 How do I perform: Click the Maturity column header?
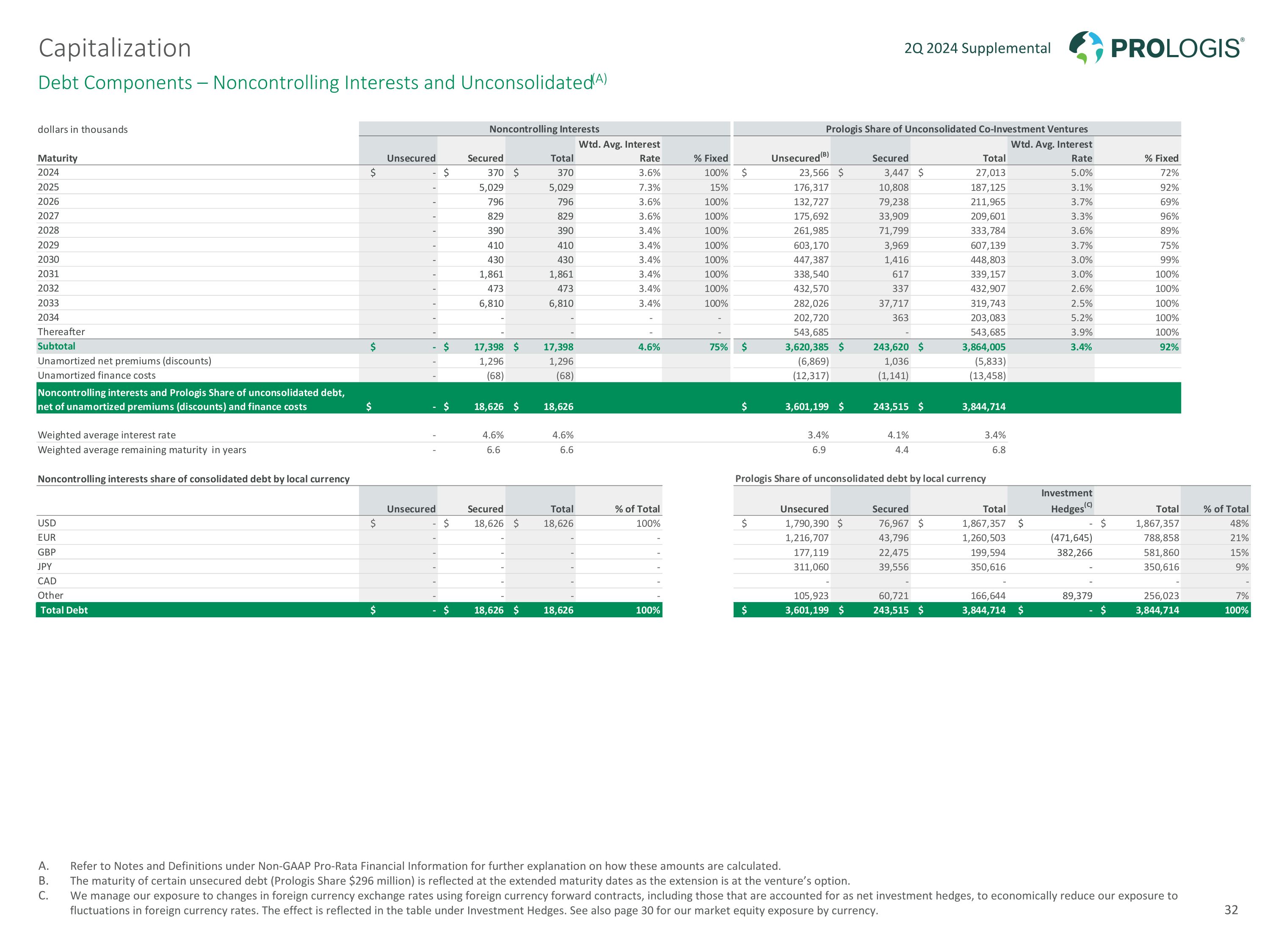pyautogui.click(x=58, y=158)
